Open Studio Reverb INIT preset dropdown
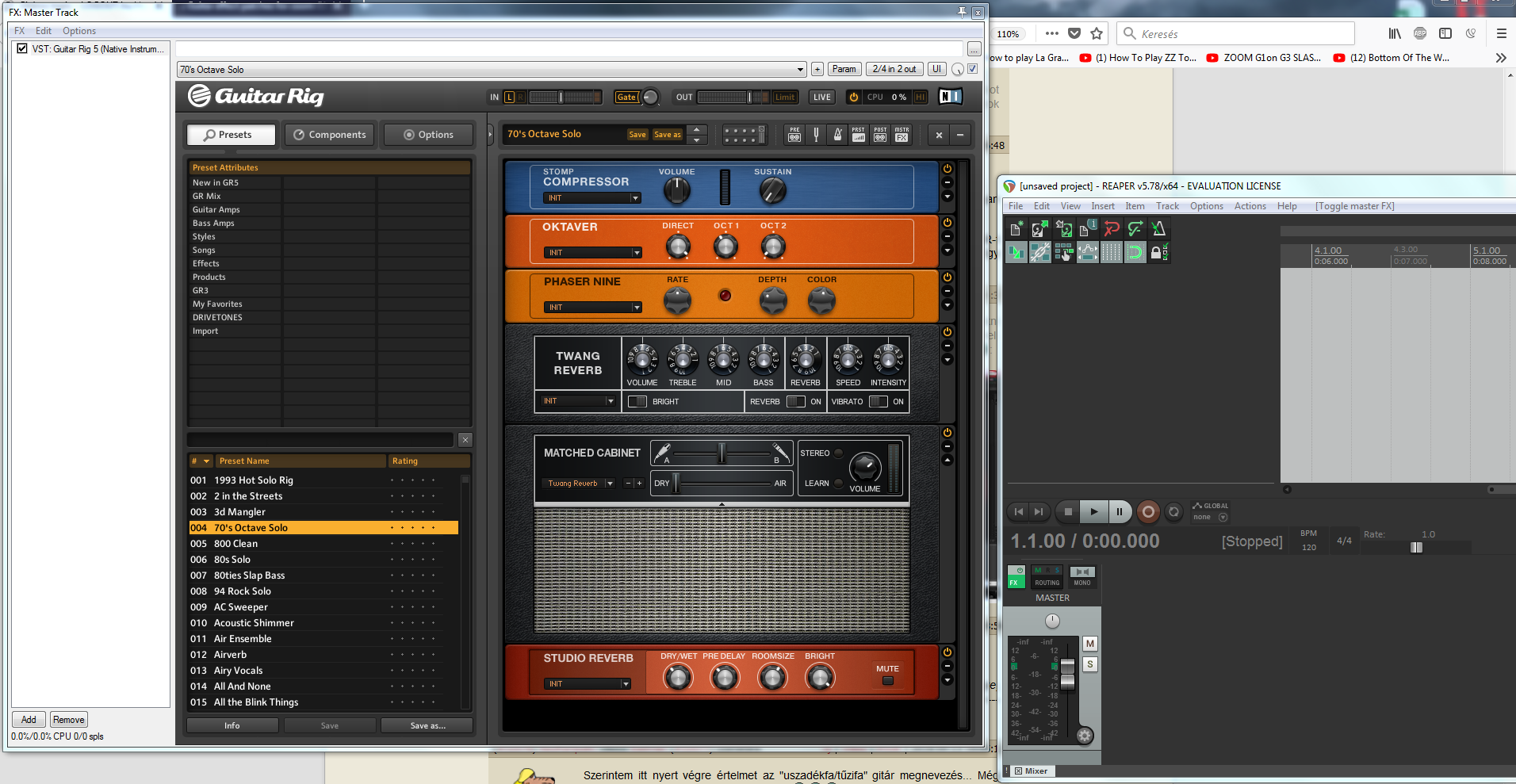The height and width of the screenshot is (784, 1516). pos(588,684)
